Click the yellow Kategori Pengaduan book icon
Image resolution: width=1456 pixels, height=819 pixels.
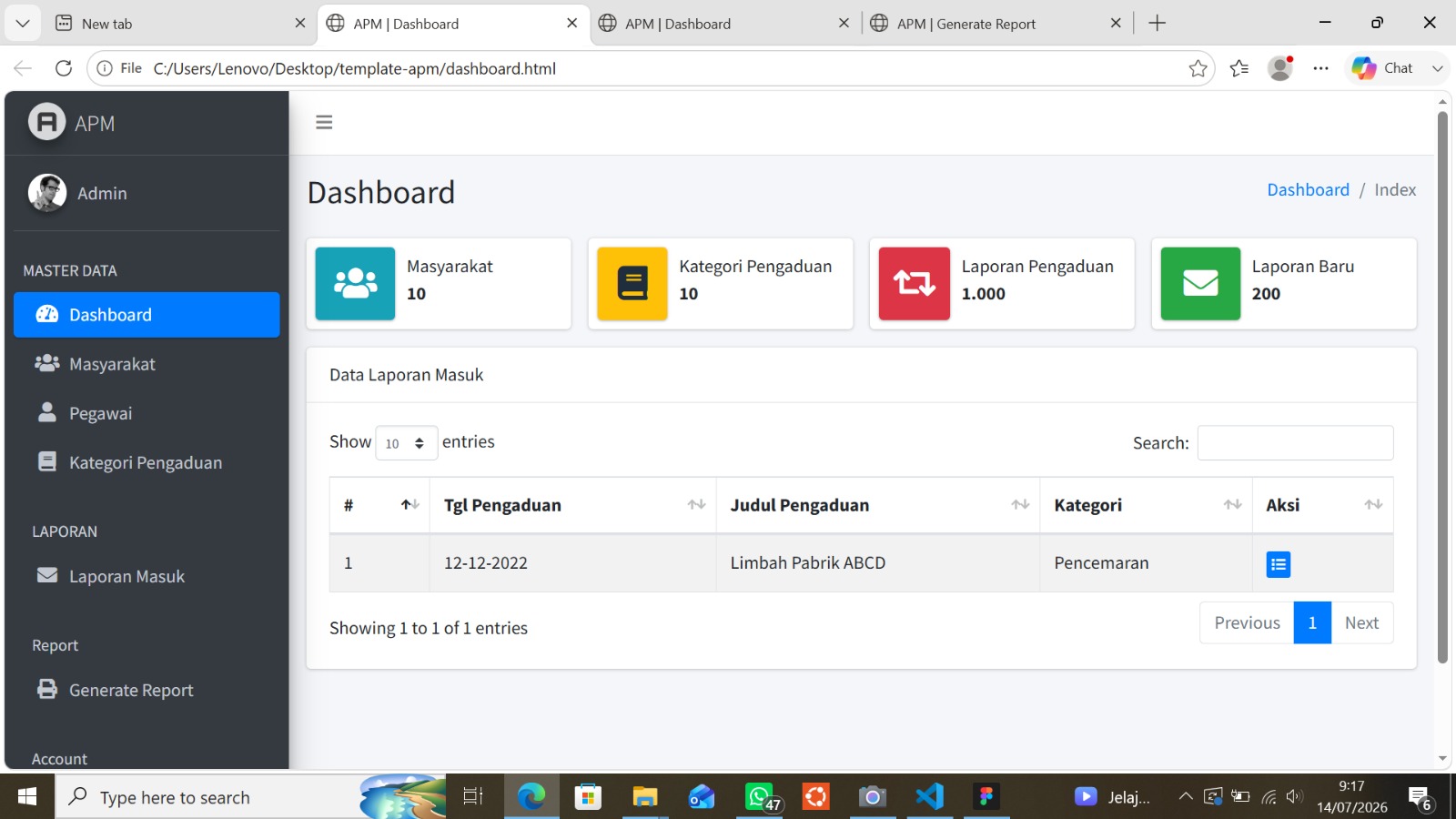(632, 283)
